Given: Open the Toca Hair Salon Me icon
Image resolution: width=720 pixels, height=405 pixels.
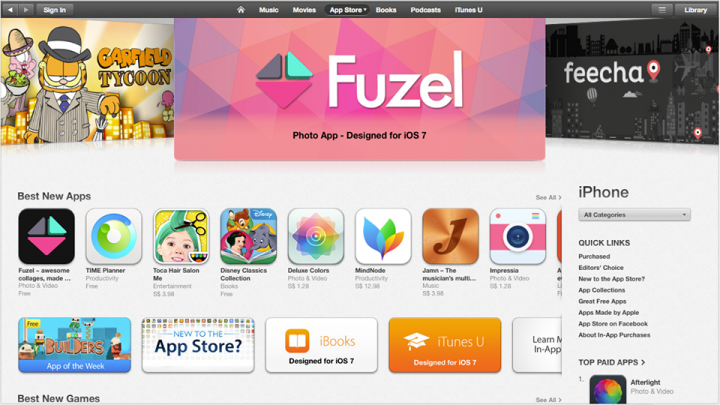Looking at the screenshot, I should [181, 236].
